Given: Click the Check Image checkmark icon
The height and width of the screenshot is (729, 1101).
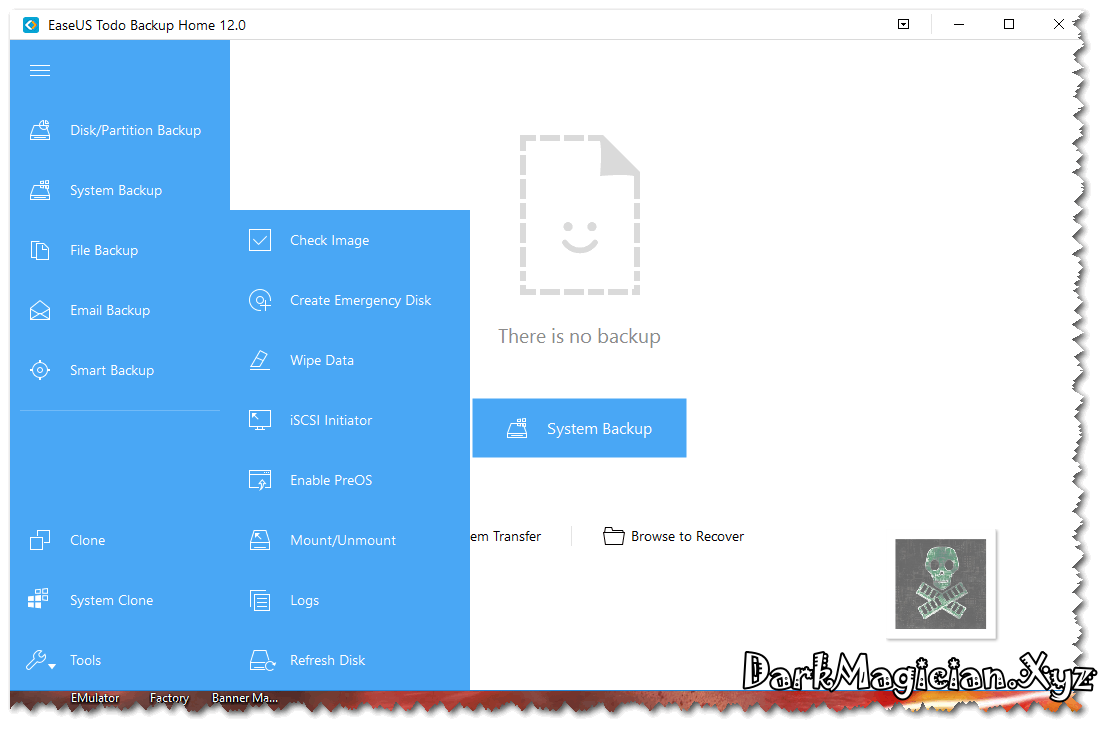Looking at the screenshot, I should (x=260, y=240).
